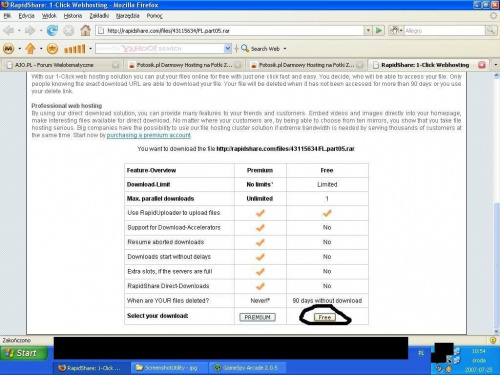500x375 pixels.
Task: Click '90 days without download' cell
Action: (327, 301)
